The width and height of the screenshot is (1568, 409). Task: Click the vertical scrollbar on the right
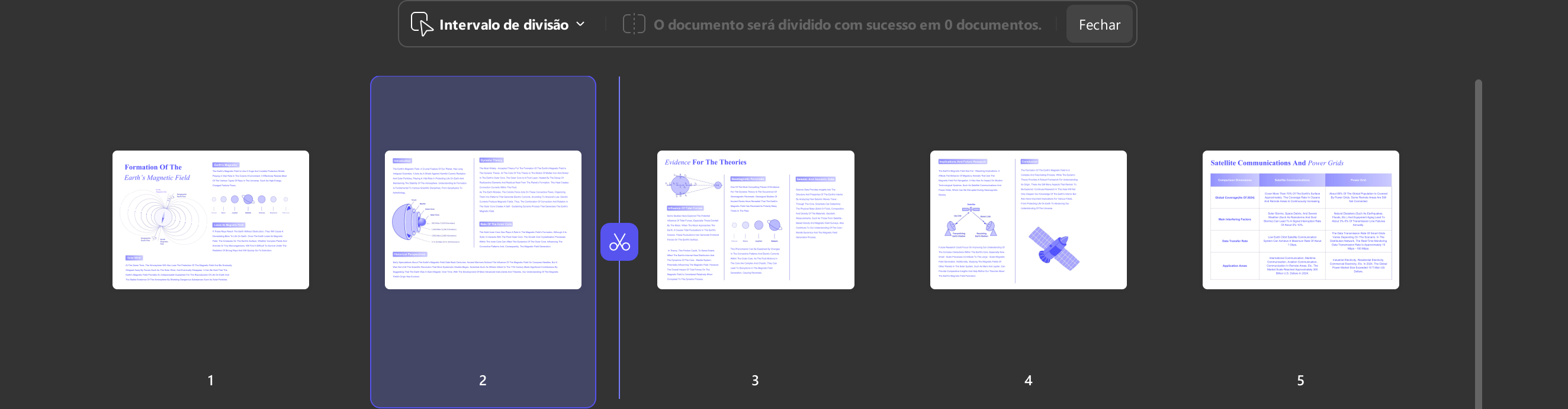1479,244
